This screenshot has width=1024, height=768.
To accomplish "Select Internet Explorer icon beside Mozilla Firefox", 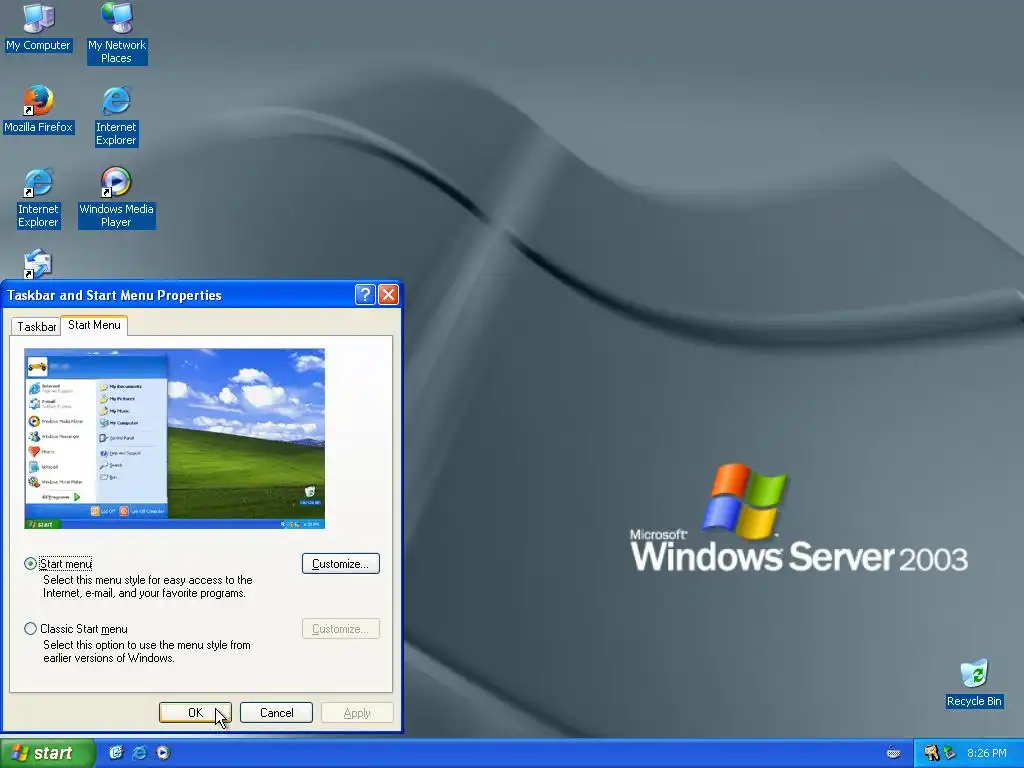I will [116, 116].
